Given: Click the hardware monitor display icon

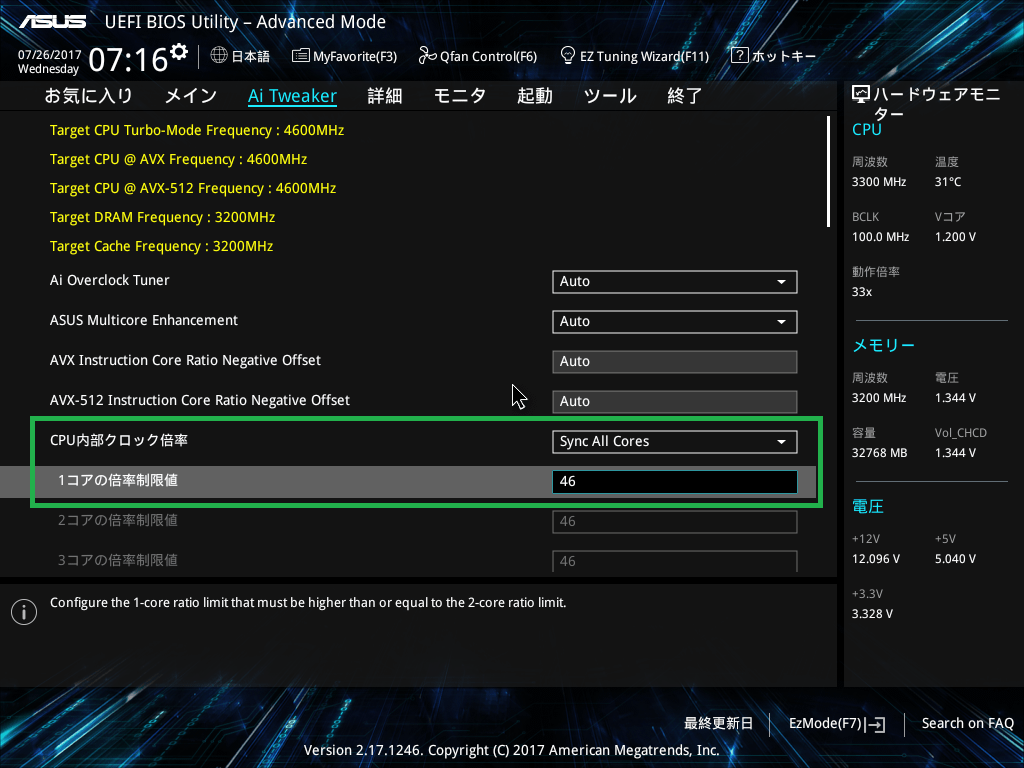Looking at the screenshot, I should (861, 95).
